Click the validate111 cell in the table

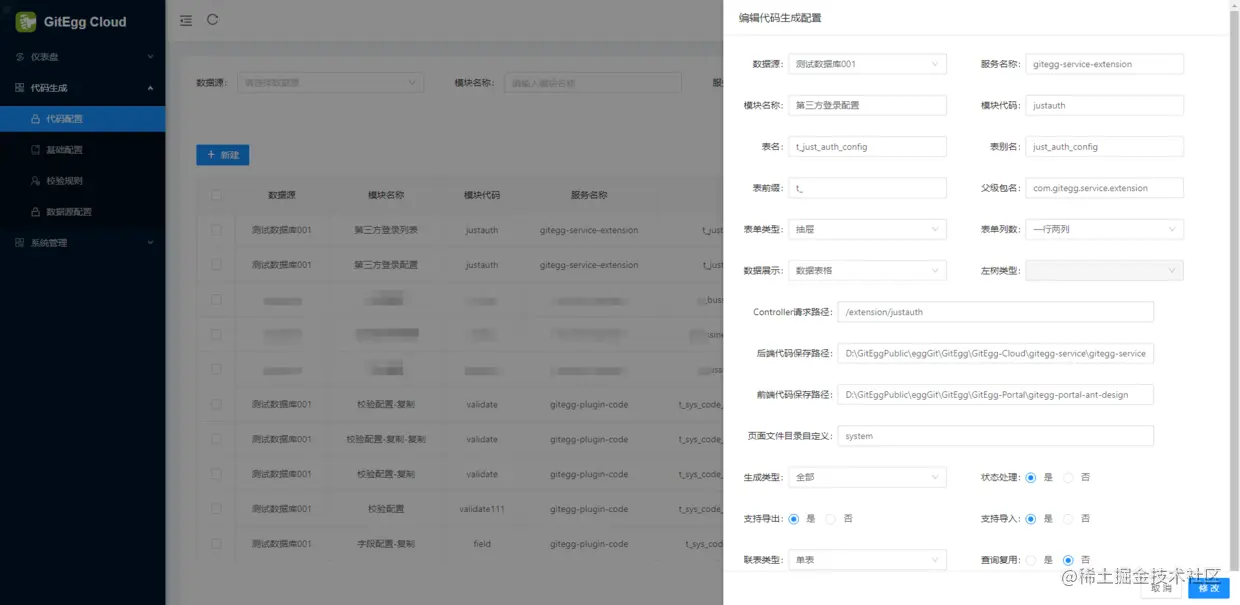point(482,509)
